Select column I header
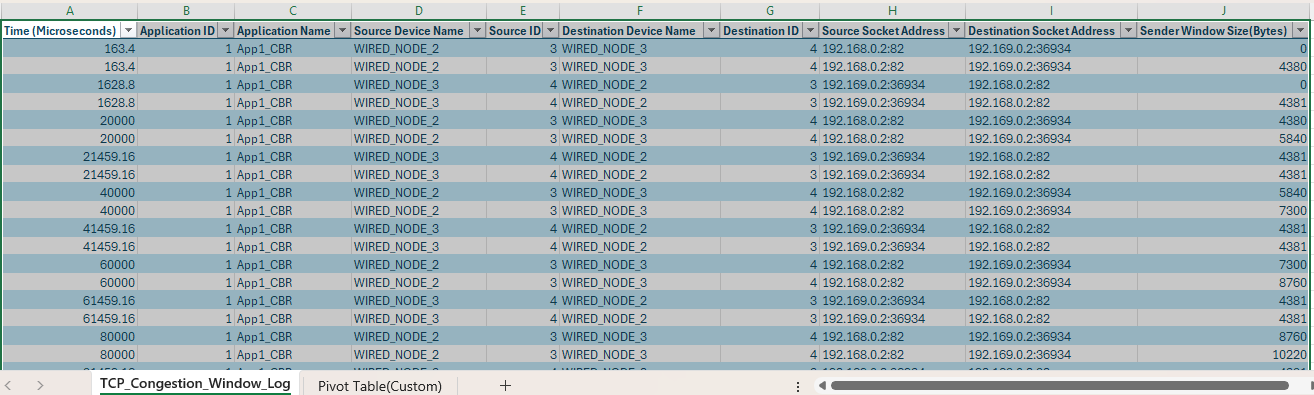Image resolution: width=1314 pixels, height=395 pixels. (x=1050, y=10)
